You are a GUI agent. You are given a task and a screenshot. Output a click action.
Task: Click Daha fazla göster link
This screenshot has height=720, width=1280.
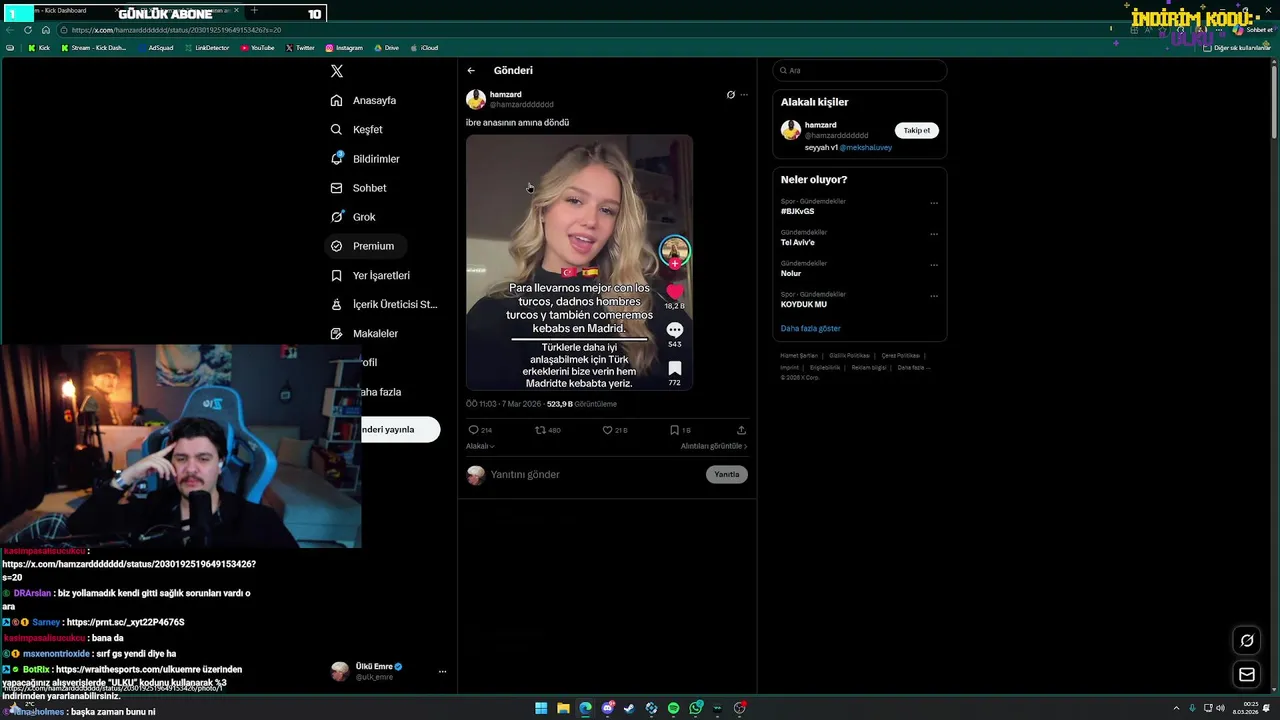[811, 328]
